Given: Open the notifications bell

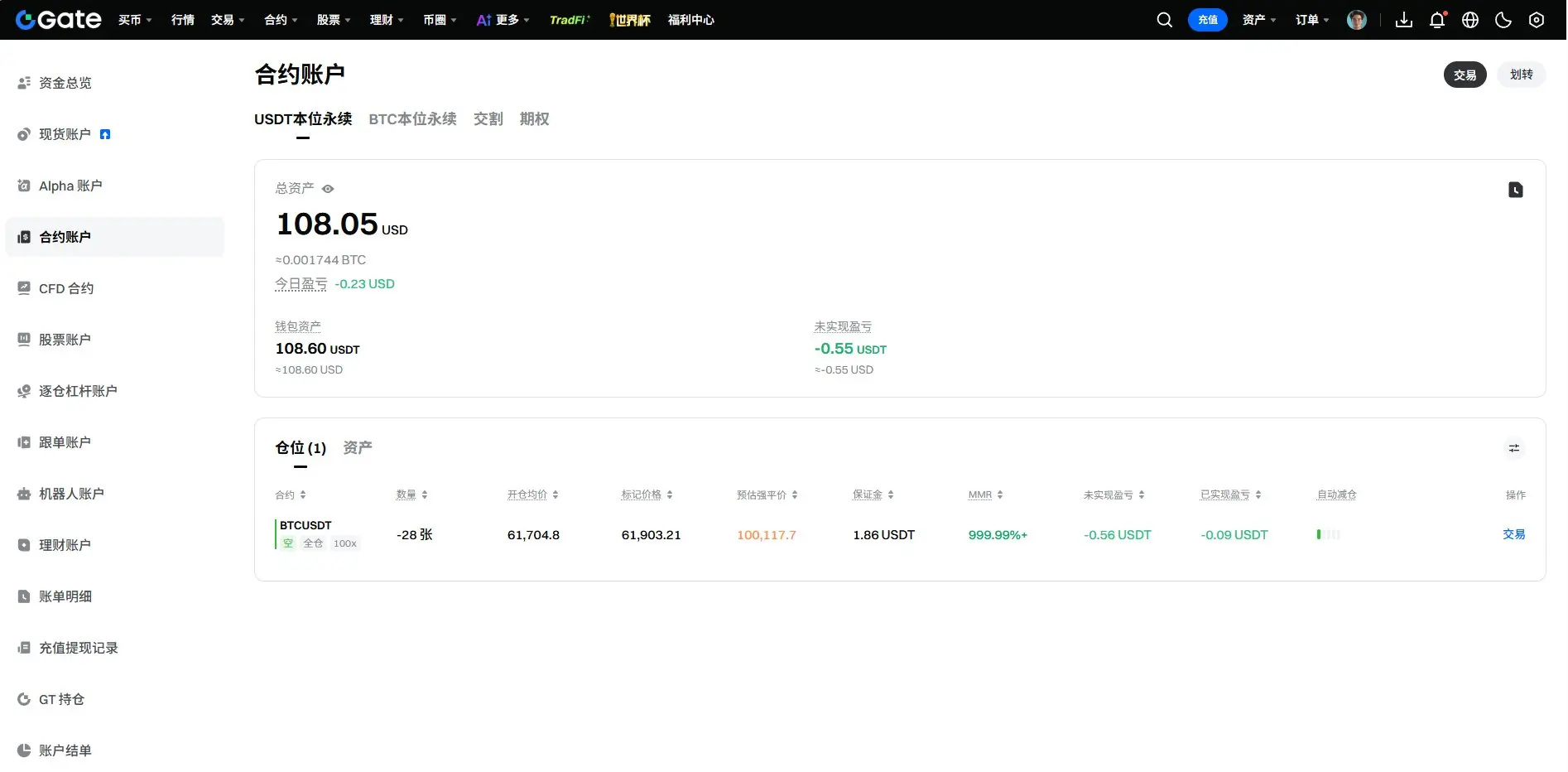Looking at the screenshot, I should click(x=1437, y=20).
